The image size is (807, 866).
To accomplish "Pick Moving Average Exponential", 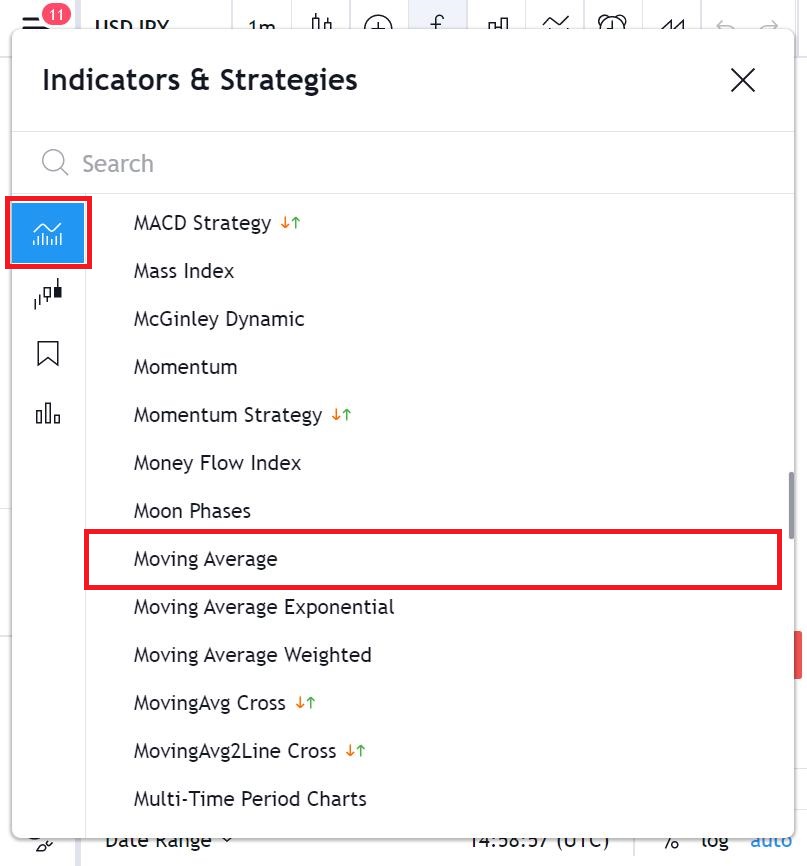I will click(264, 607).
